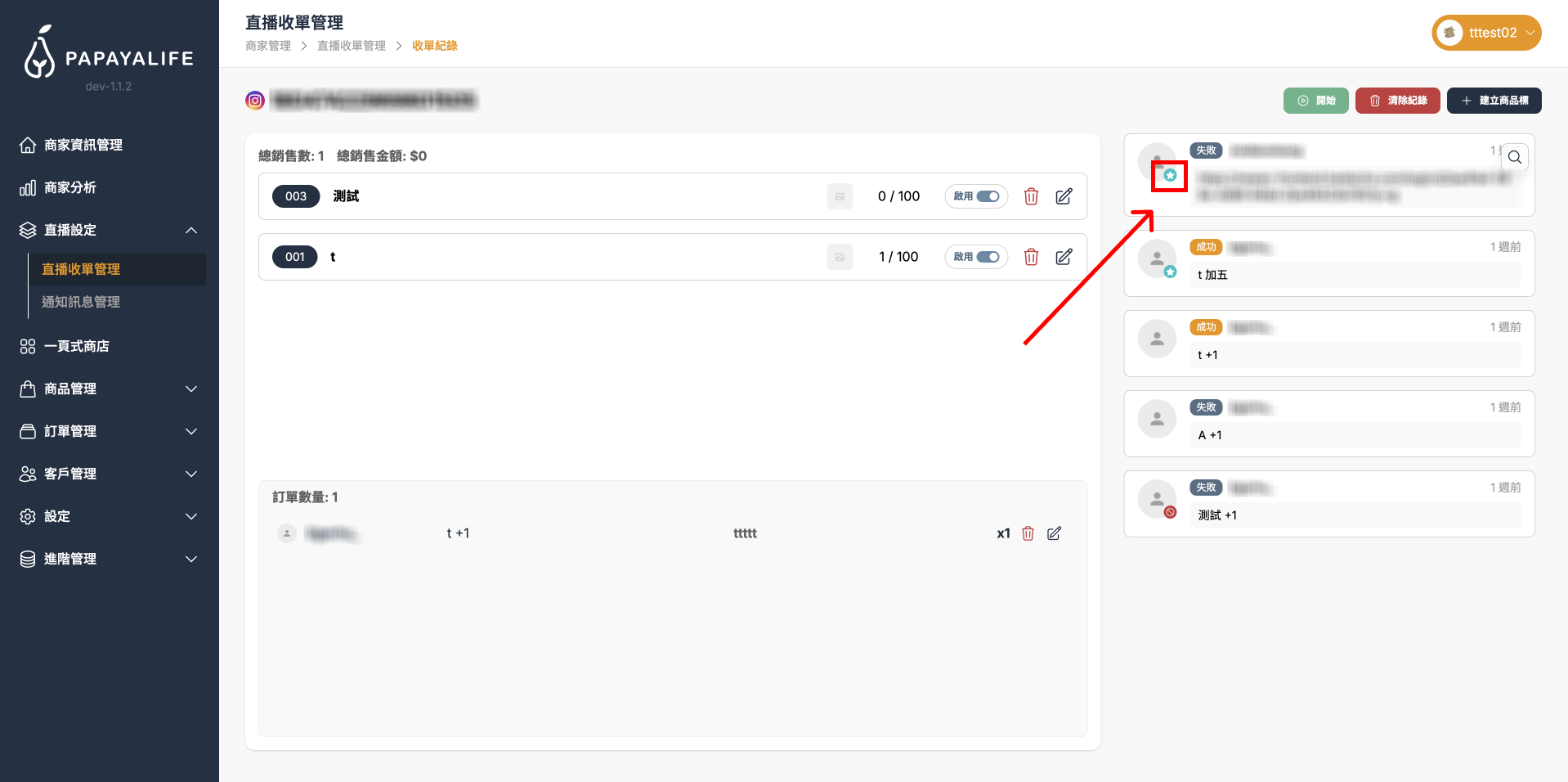Open the ttest02 user dropdown

(x=1485, y=33)
